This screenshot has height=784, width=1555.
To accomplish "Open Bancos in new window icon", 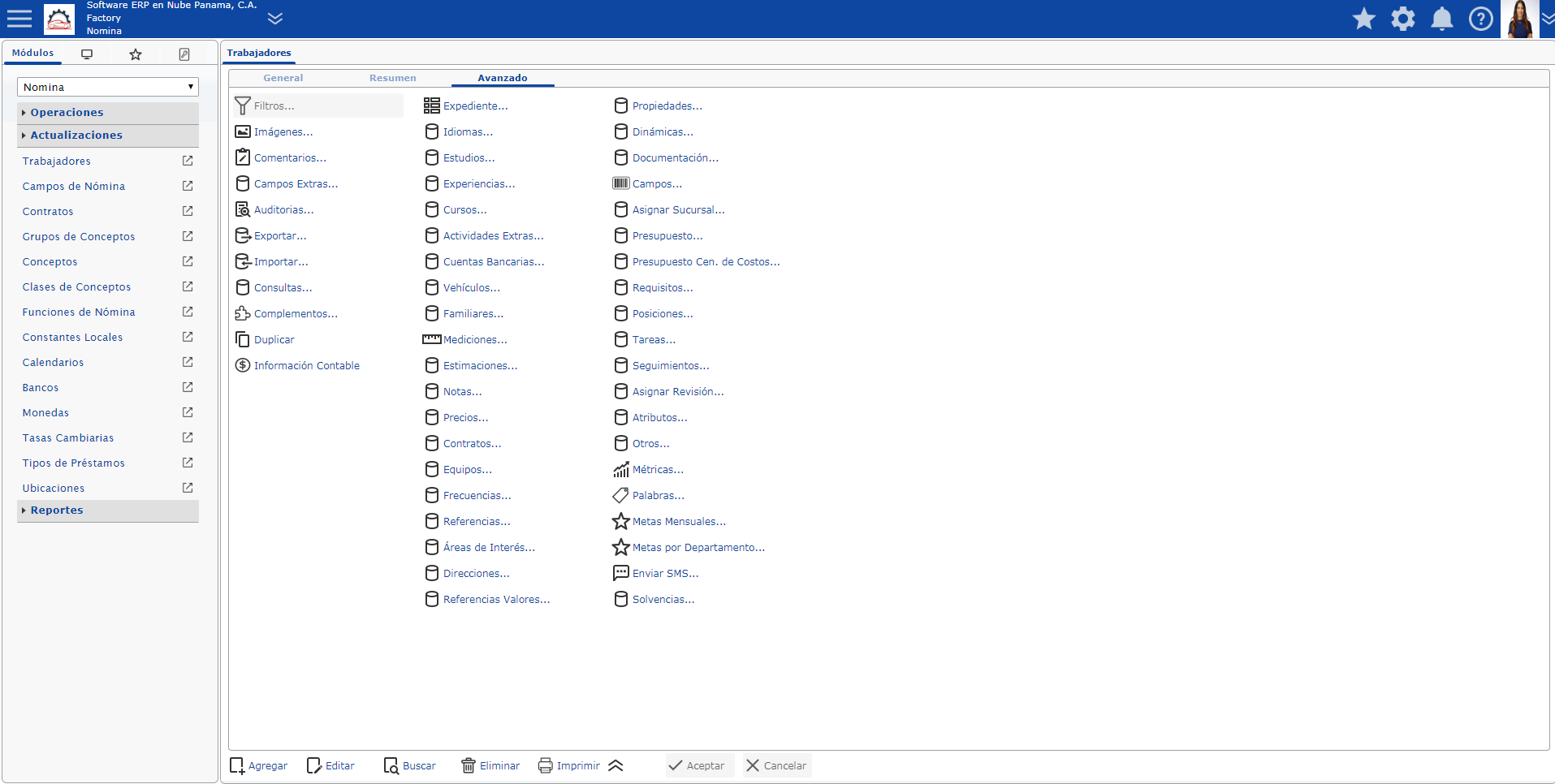I will click(x=188, y=387).
